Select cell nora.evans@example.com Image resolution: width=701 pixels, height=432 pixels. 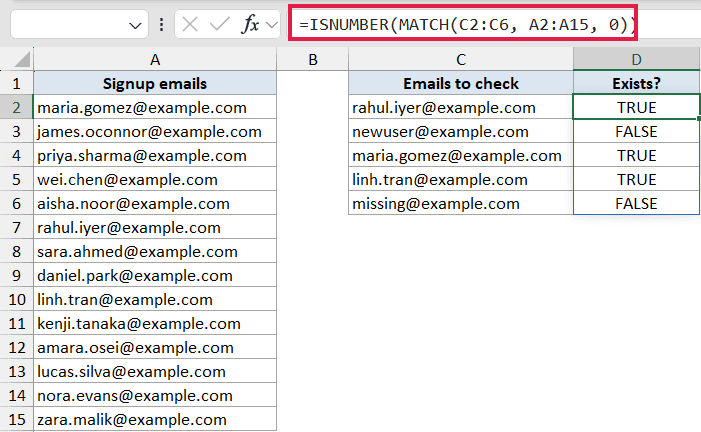click(155, 395)
